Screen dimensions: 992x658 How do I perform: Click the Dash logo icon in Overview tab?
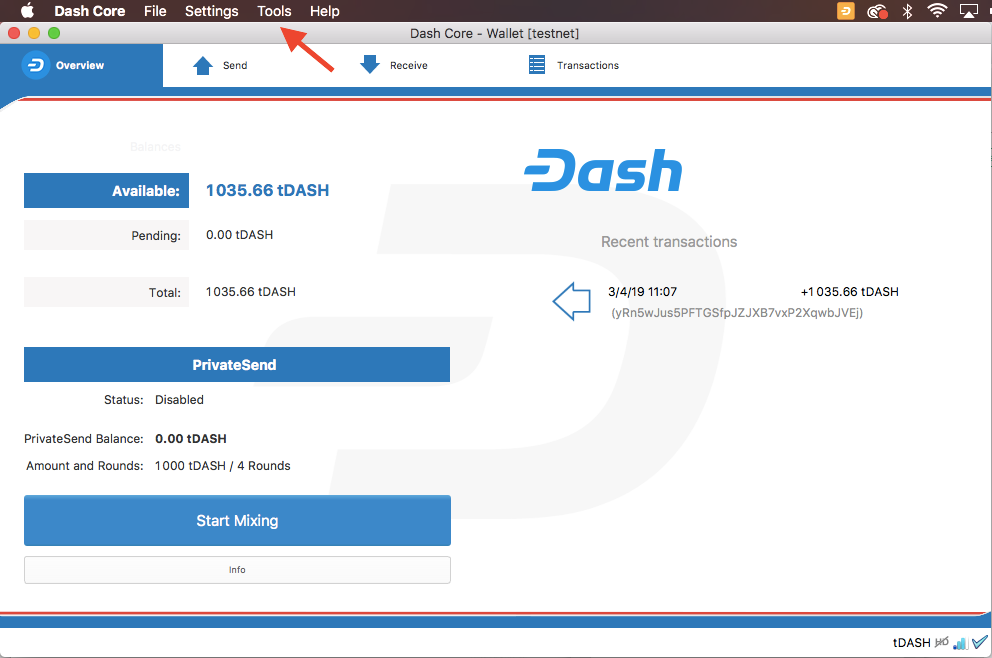coord(35,65)
